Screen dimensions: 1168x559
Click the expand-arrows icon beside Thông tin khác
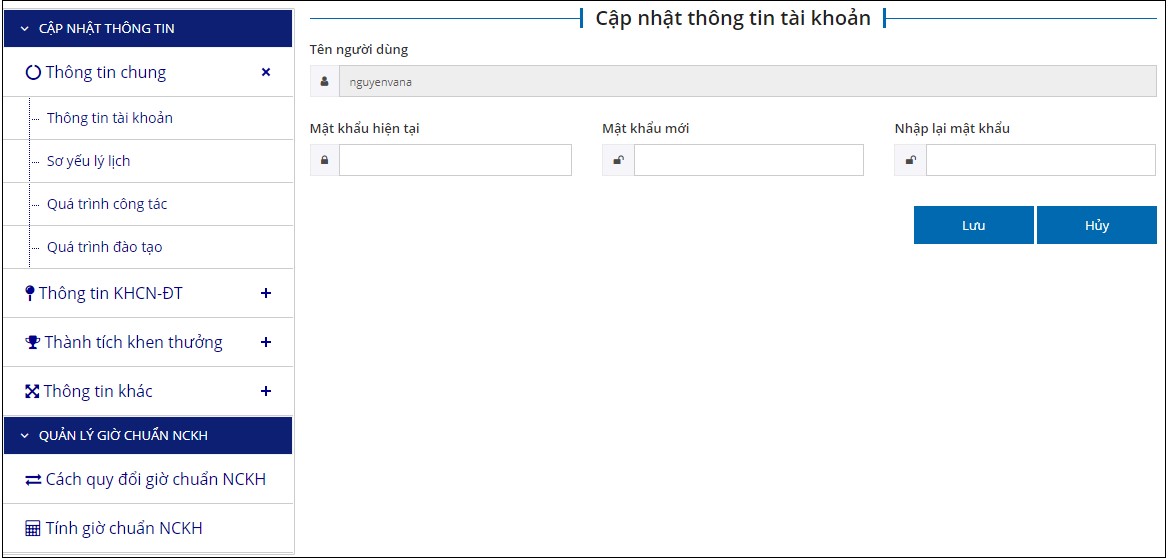click(x=32, y=391)
